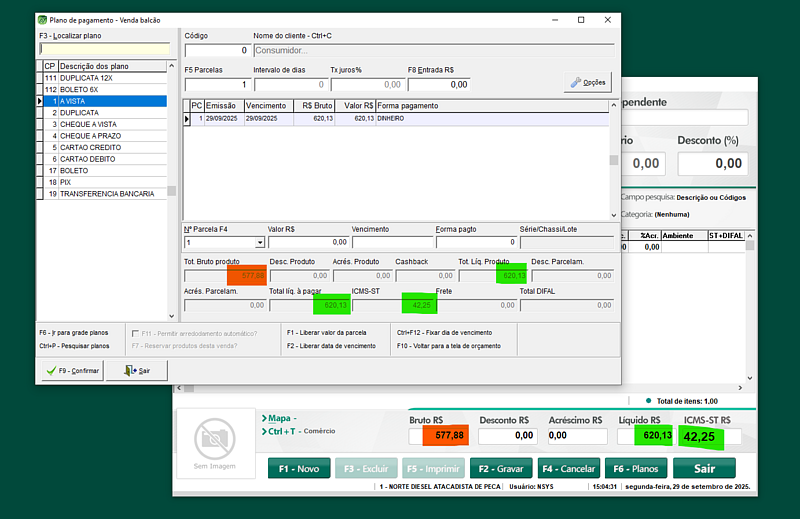Click the F8 Entrada R$ input field
The width and height of the screenshot is (800, 519).
(x=439, y=85)
